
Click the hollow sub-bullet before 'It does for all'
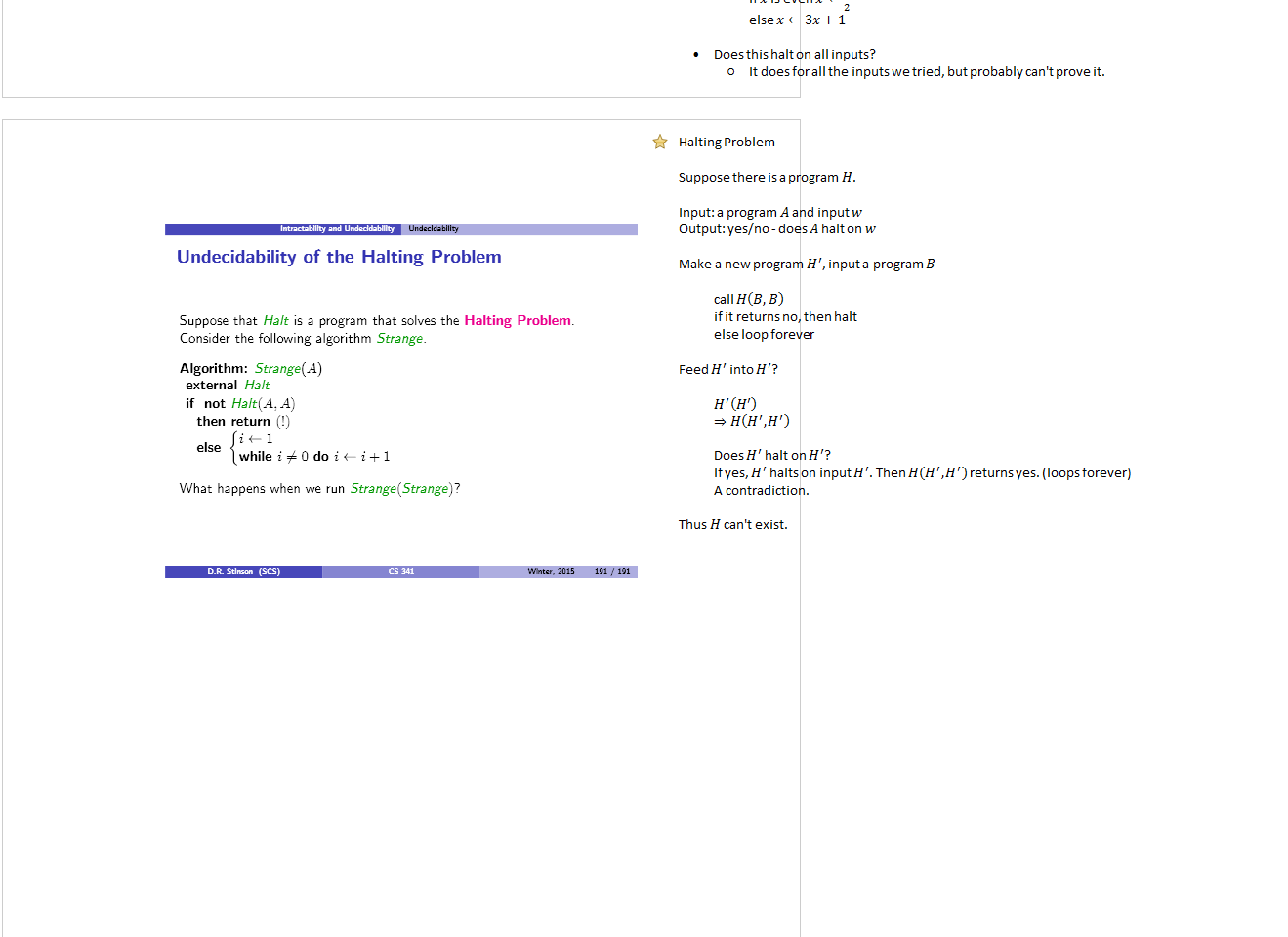[730, 72]
